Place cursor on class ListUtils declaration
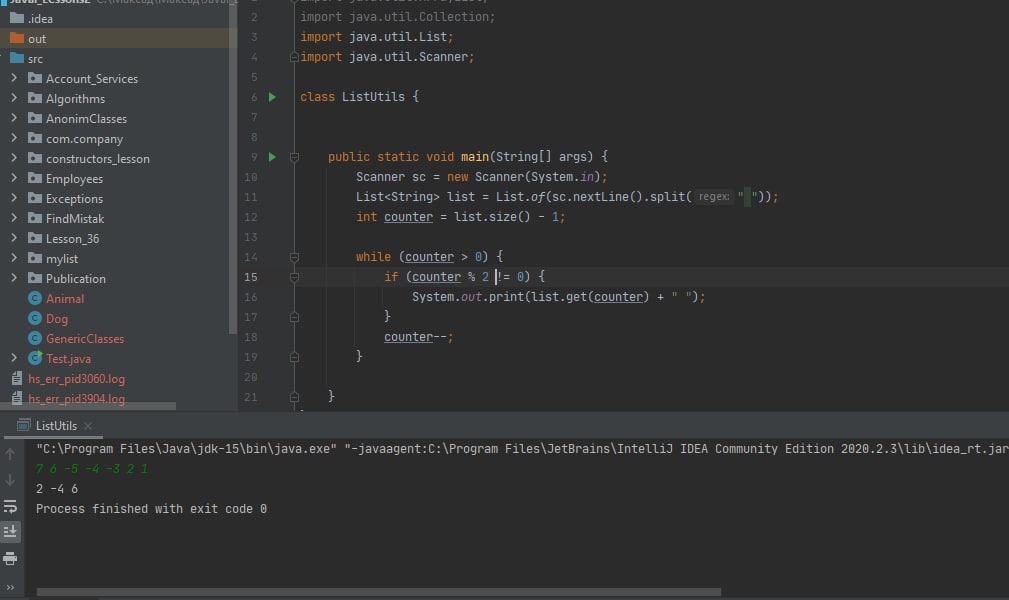This screenshot has height=600, width=1009. click(359, 97)
